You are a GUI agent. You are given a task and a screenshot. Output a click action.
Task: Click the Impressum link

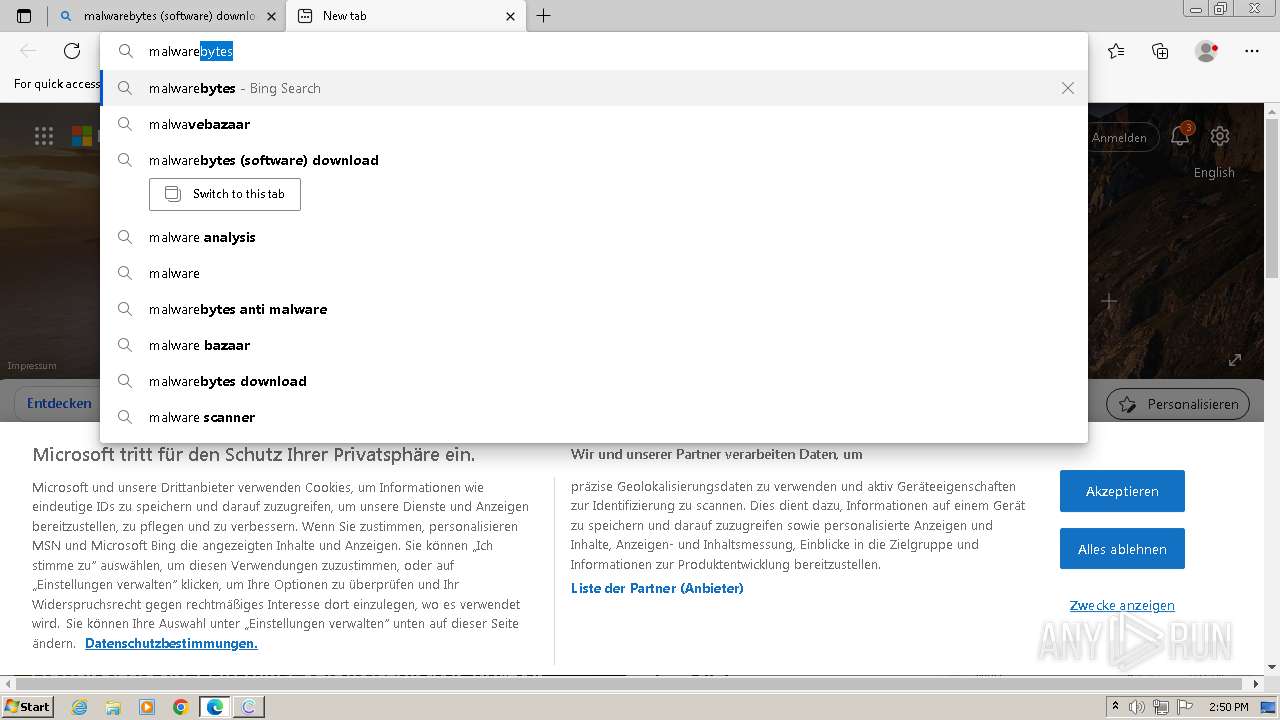click(32, 366)
